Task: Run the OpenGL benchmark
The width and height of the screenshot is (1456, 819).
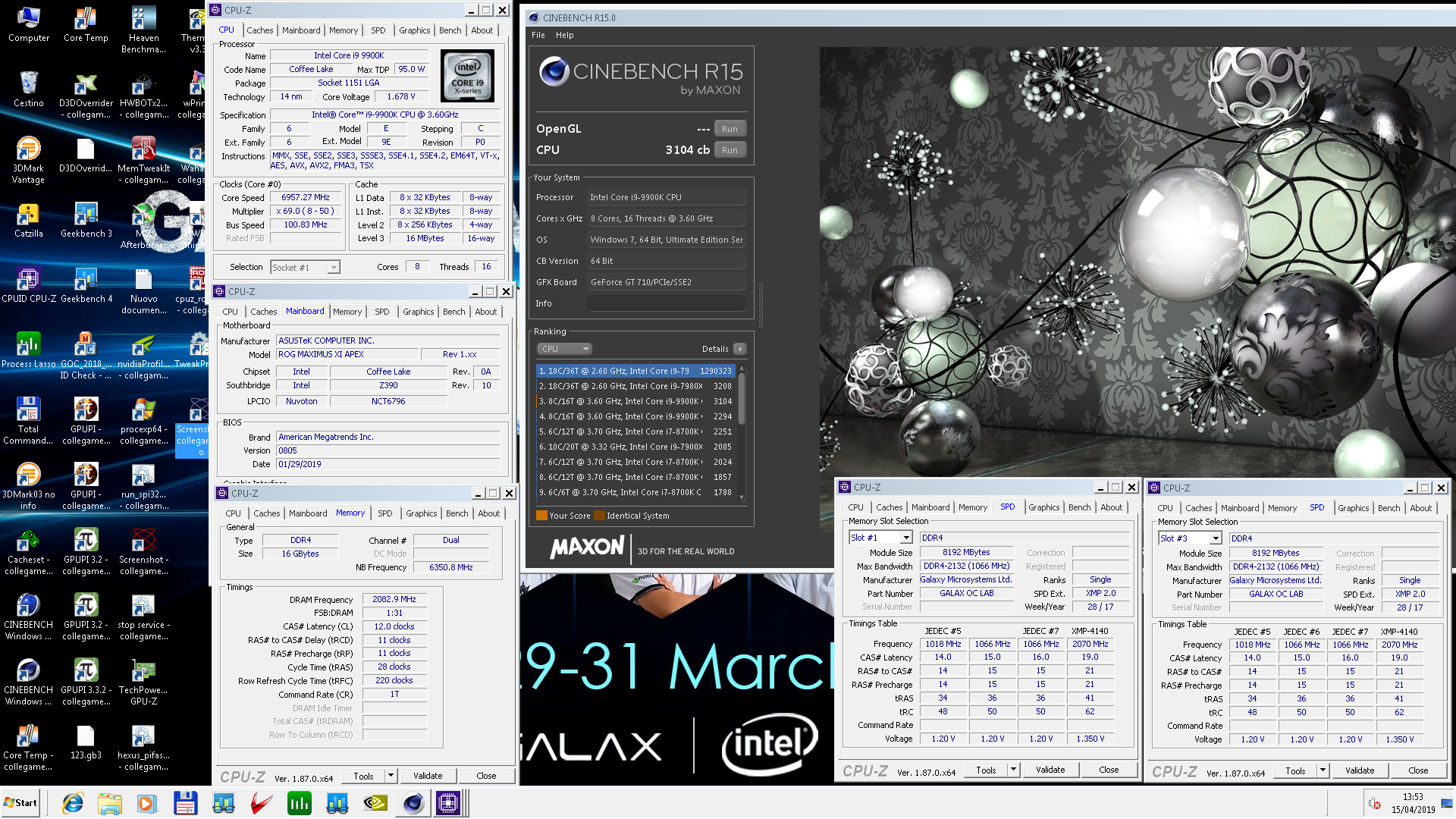Action: (730, 129)
